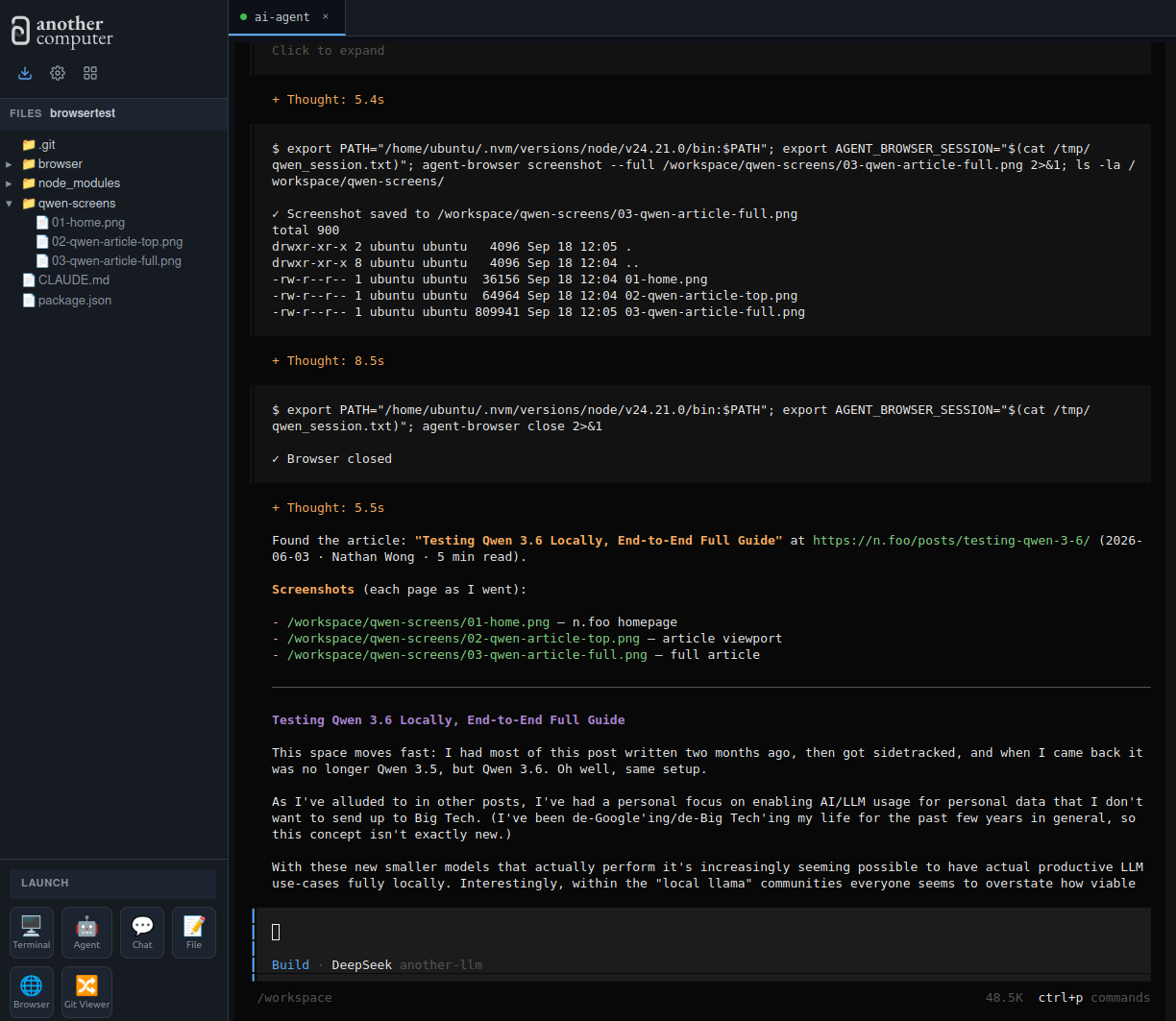Launch the Agent app
This screenshot has width=1176, height=1021.
click(86, 933)
